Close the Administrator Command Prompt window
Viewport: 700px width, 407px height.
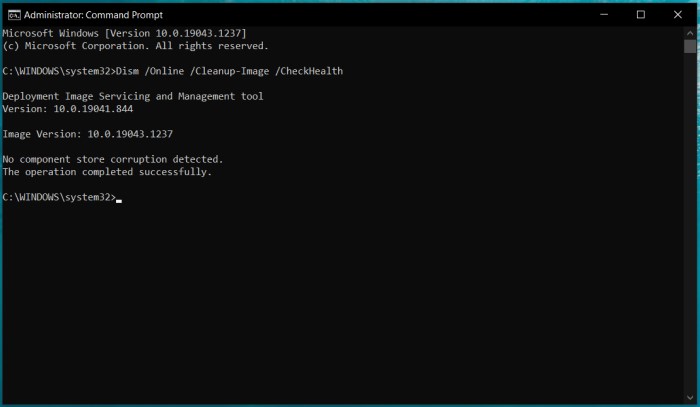[x=678, y=15]
